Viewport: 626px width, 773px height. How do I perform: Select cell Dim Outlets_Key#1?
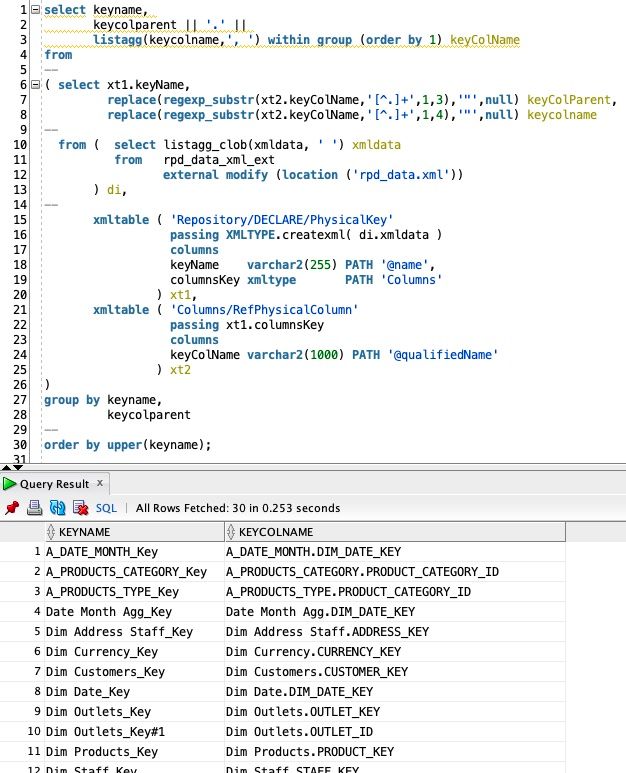[x=135, y=732]
